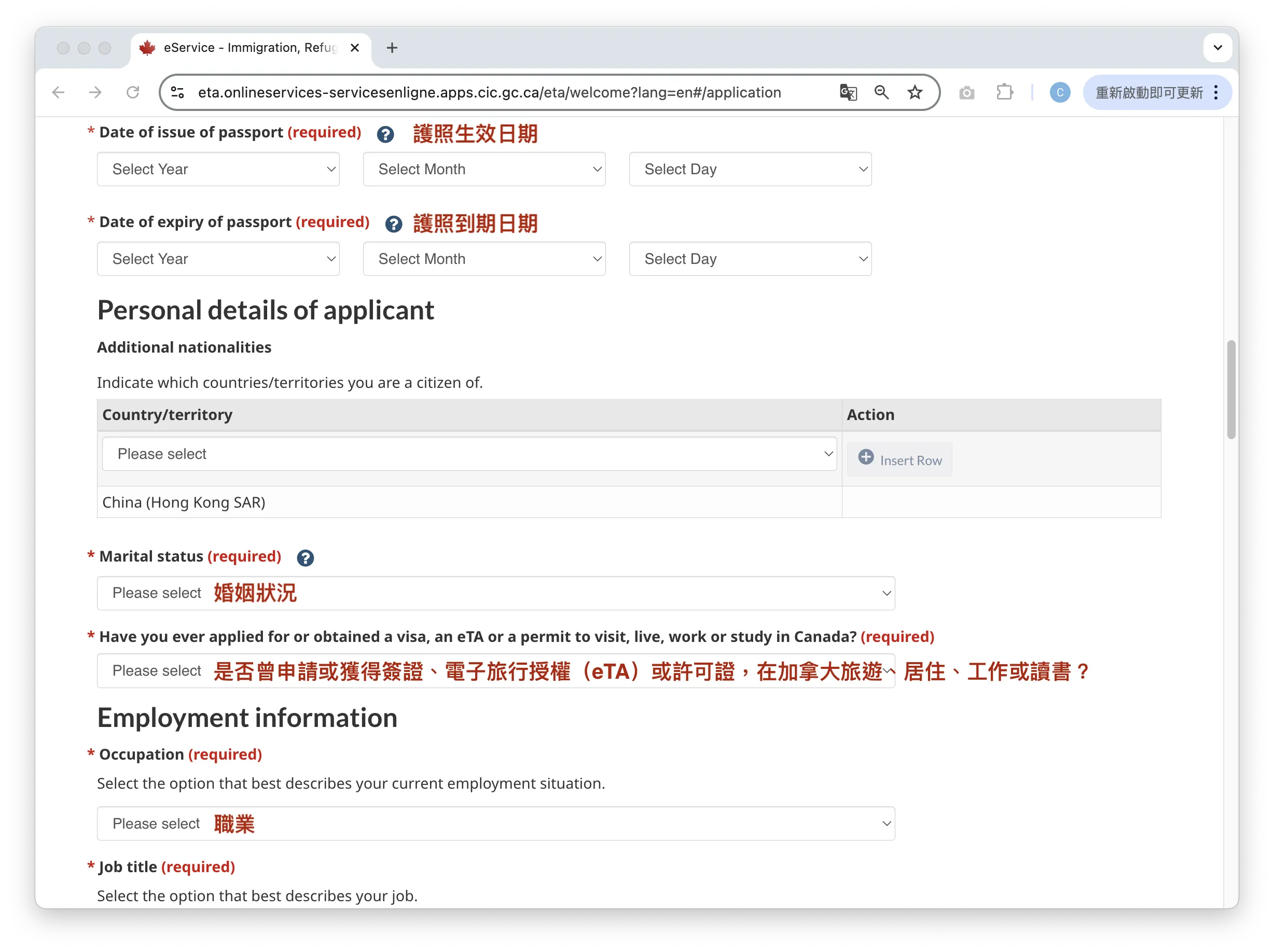Viewport: 1274px width, 952px height.
Task: Switch to eService Immigration tab
Action: point(251,48)
